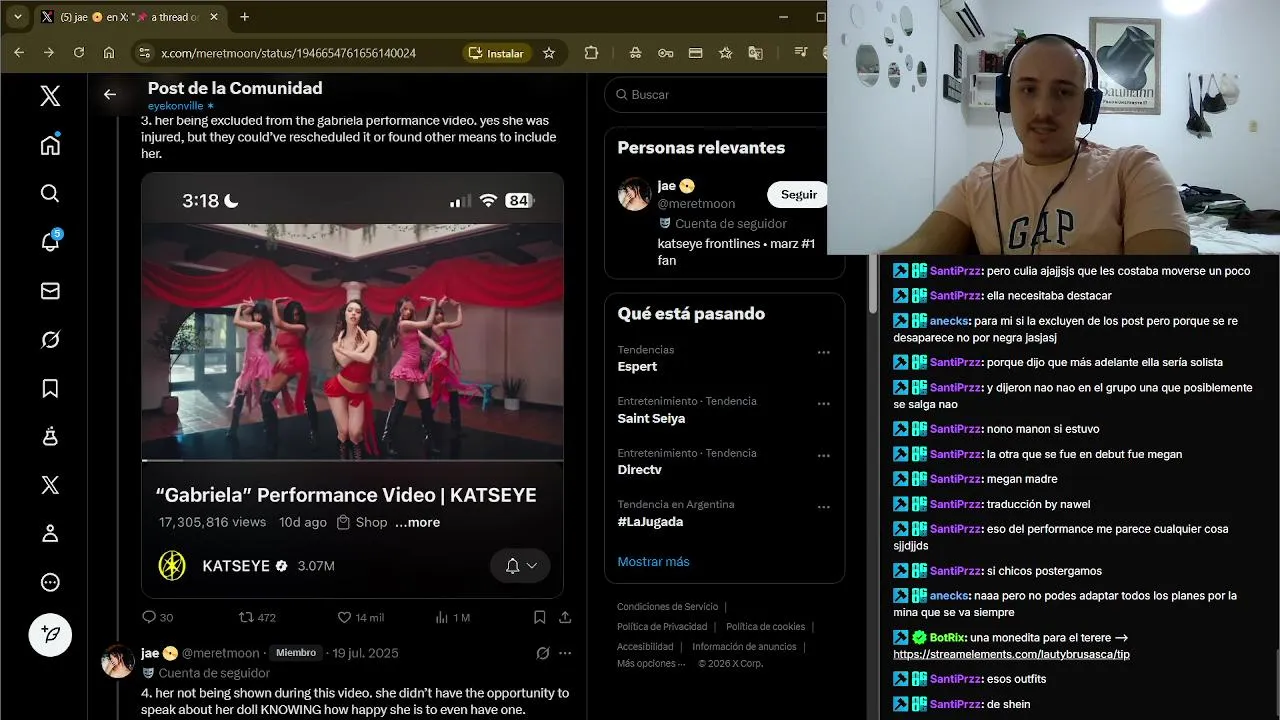This screenshot has height=720, width=1280.
Task: Open Notifications bell with badge 5
Action: tap(50, 241)
